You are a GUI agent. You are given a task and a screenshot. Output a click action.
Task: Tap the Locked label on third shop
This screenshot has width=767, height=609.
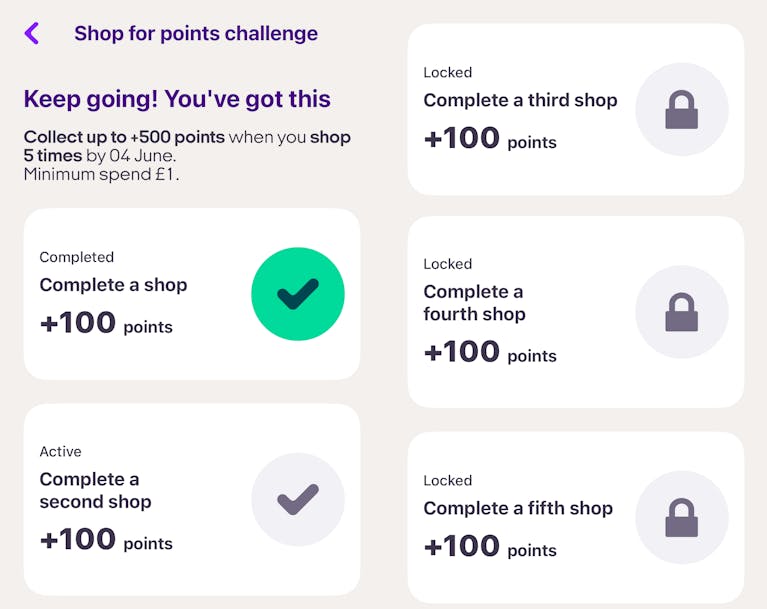coord(448,72)
